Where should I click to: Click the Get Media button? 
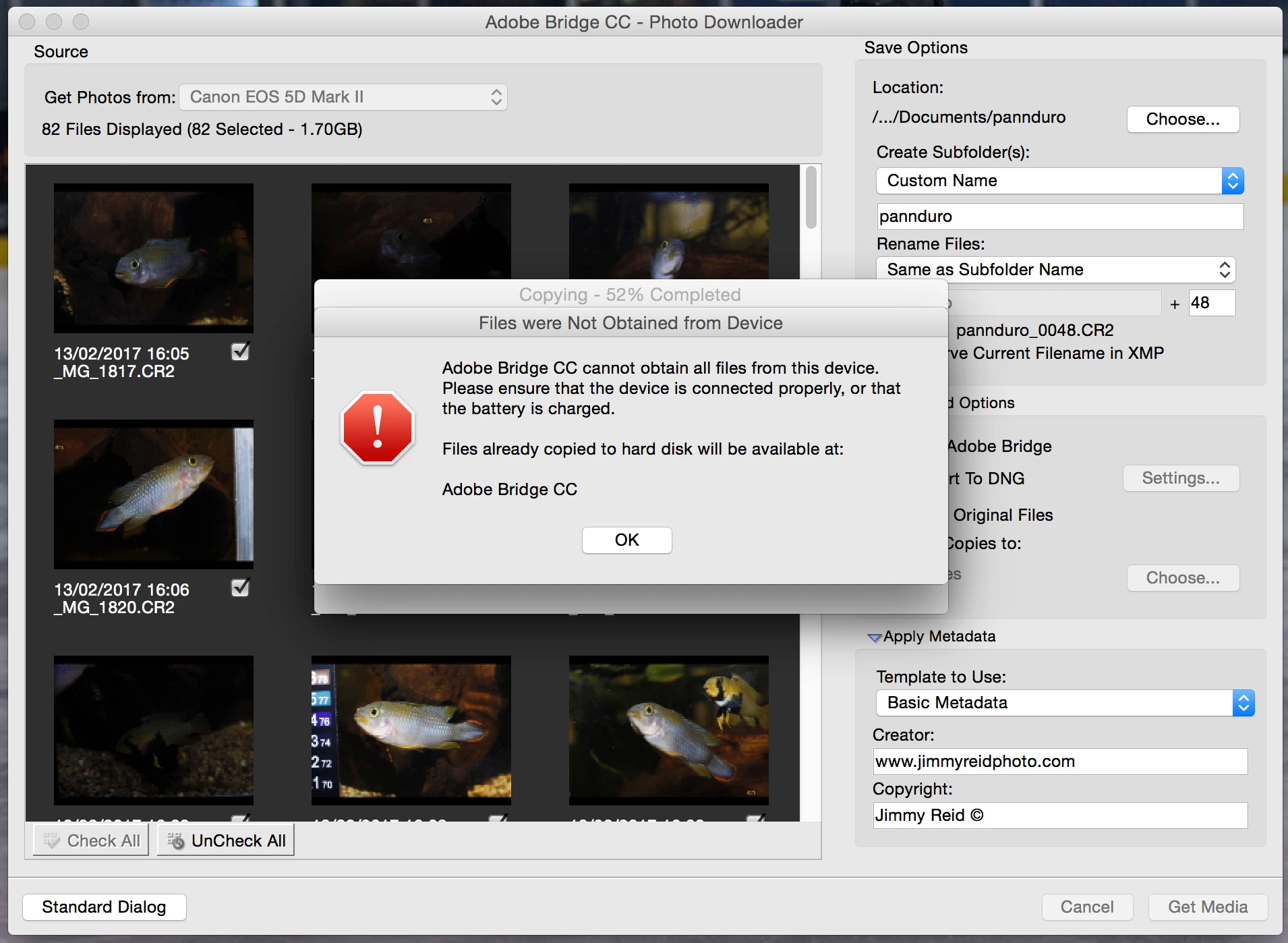(1208, 907)
